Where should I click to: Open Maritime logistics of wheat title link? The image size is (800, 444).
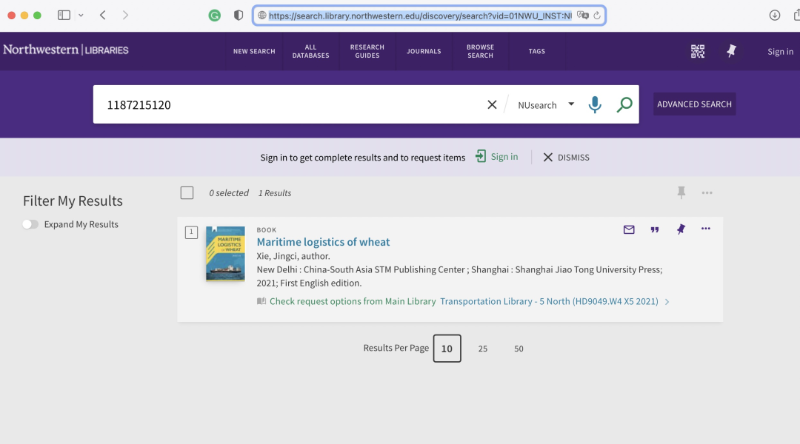[323, 242]
